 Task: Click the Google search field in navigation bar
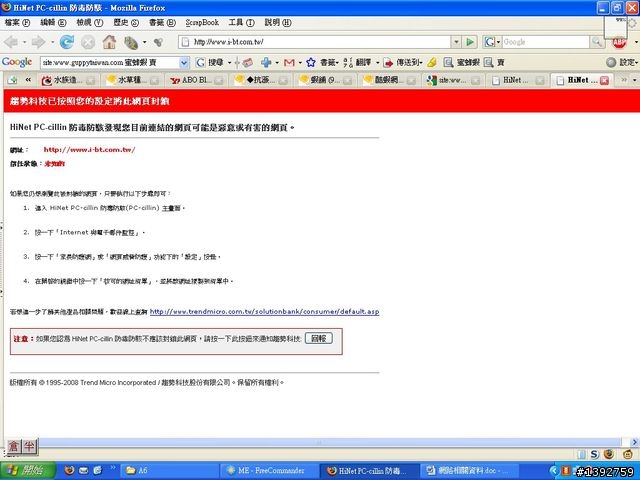pos(546,42)
